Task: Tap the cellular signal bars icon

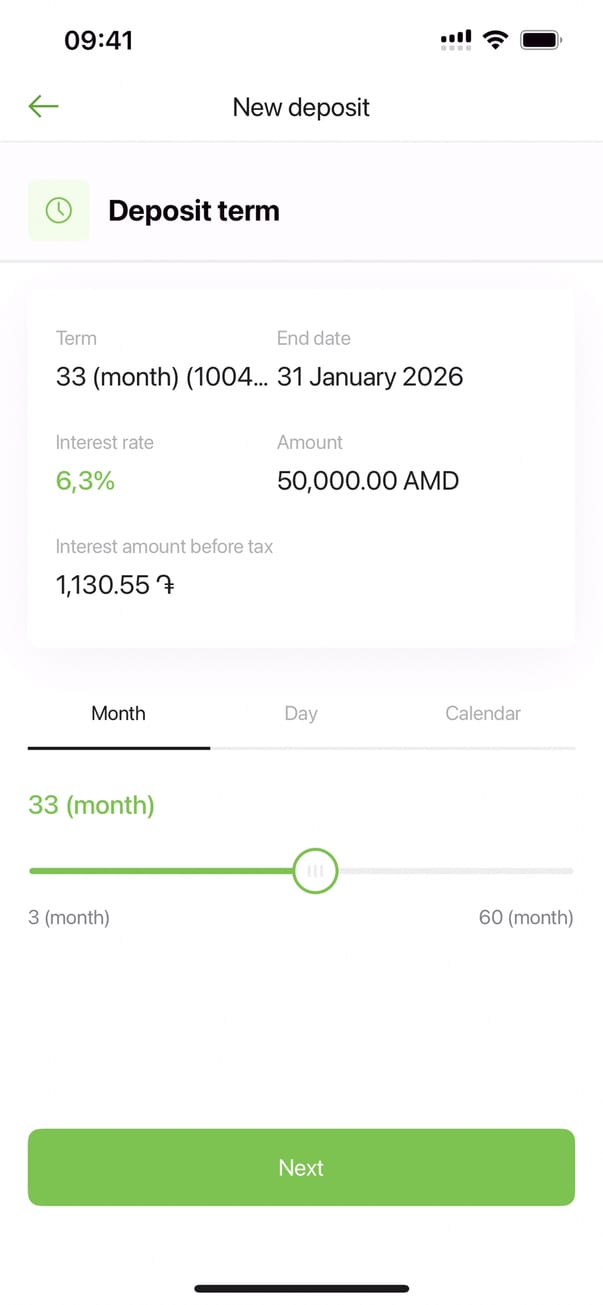Action: [x=456, y=40]
